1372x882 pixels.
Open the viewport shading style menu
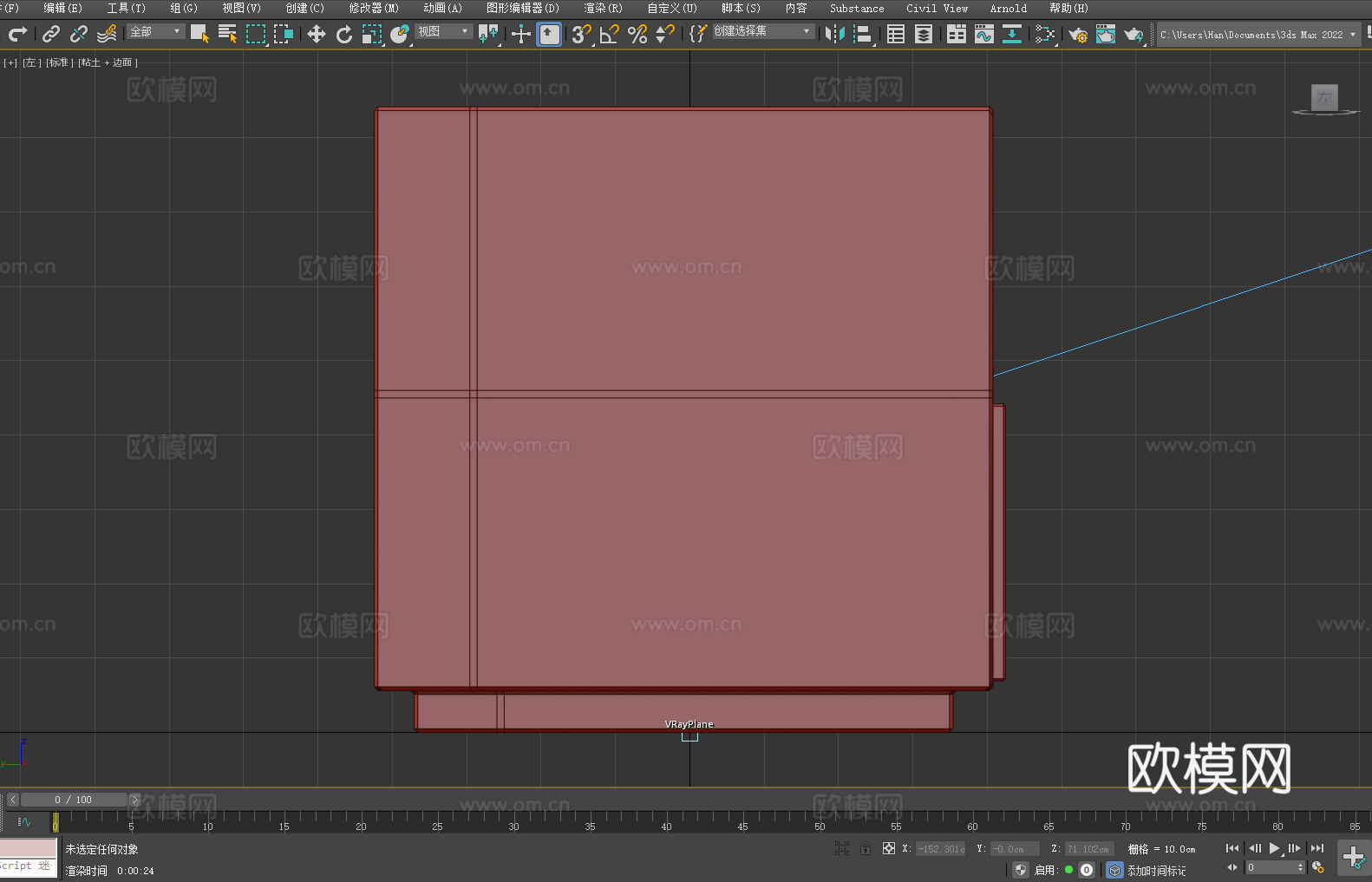click(108, 62)
